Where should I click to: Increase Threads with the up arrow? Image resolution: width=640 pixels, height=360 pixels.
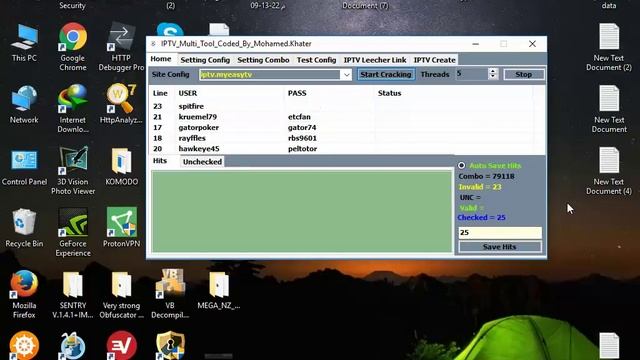click(x=493, y=71)
